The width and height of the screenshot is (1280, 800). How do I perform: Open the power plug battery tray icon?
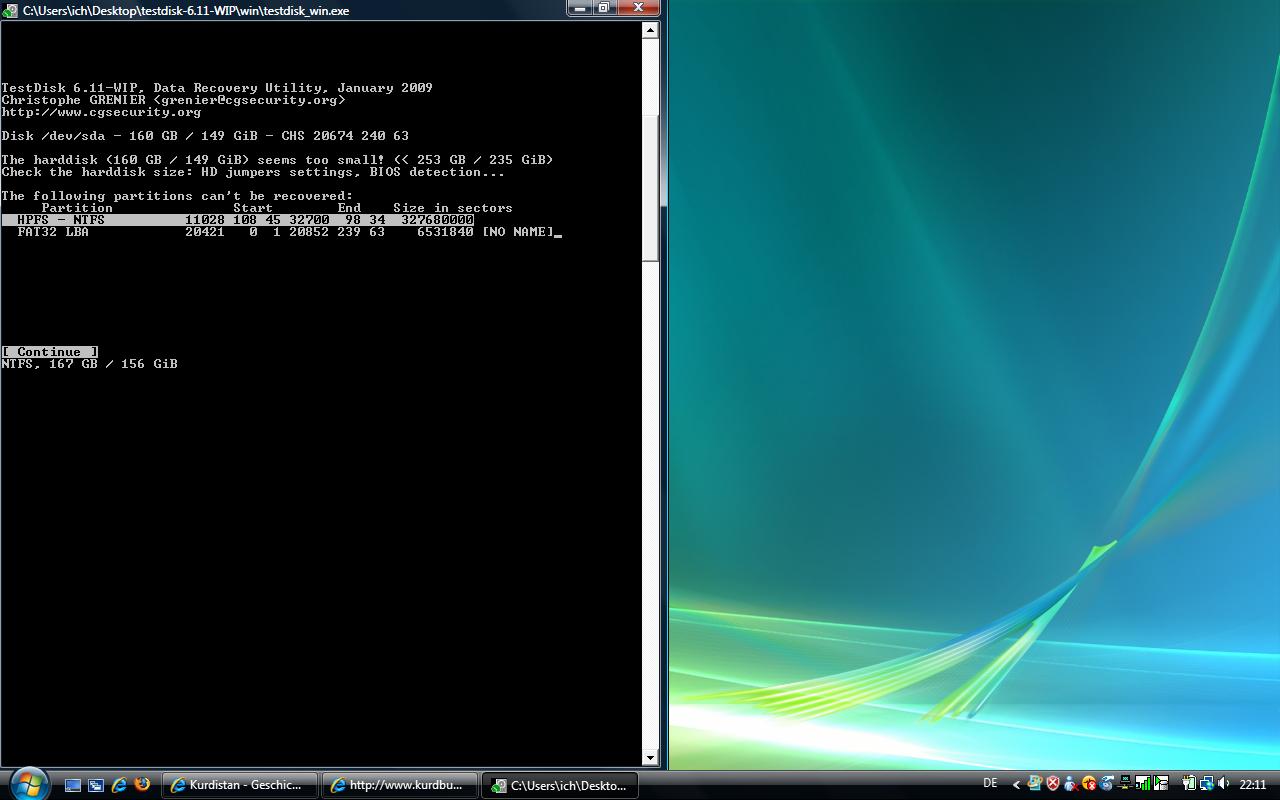point(1189,783)
